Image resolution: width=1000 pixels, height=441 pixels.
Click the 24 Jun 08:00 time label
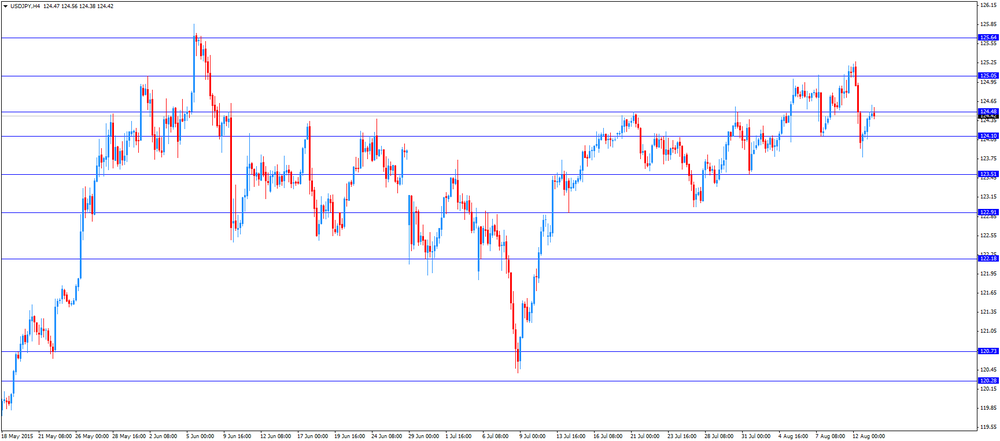(x=388, y=436)
